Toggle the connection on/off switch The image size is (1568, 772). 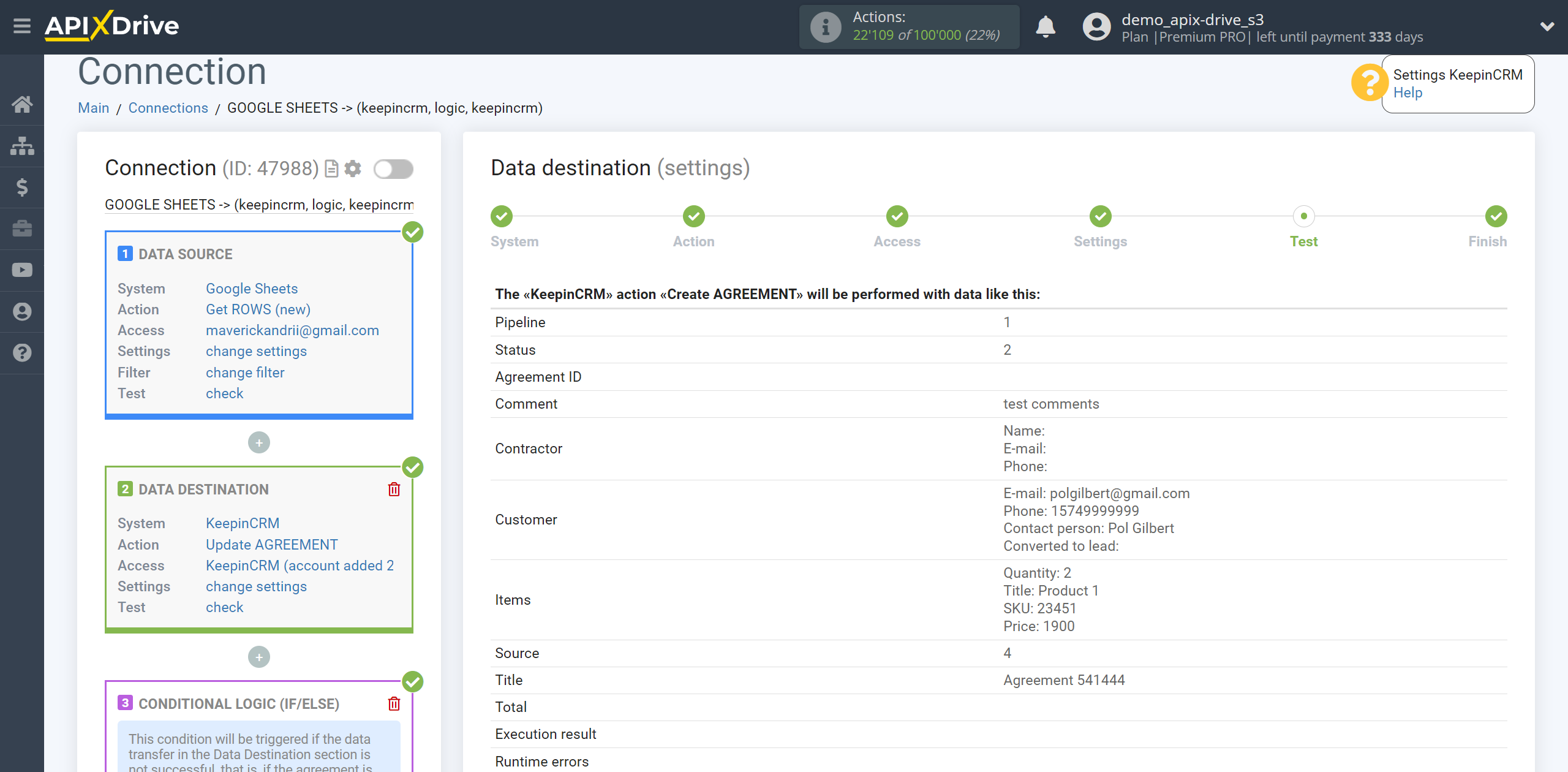393,169
